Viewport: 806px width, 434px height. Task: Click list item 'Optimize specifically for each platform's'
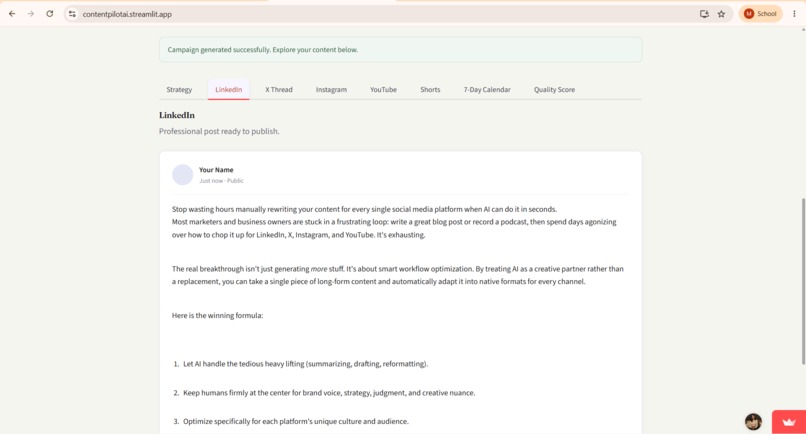click(x=296, y=421)
